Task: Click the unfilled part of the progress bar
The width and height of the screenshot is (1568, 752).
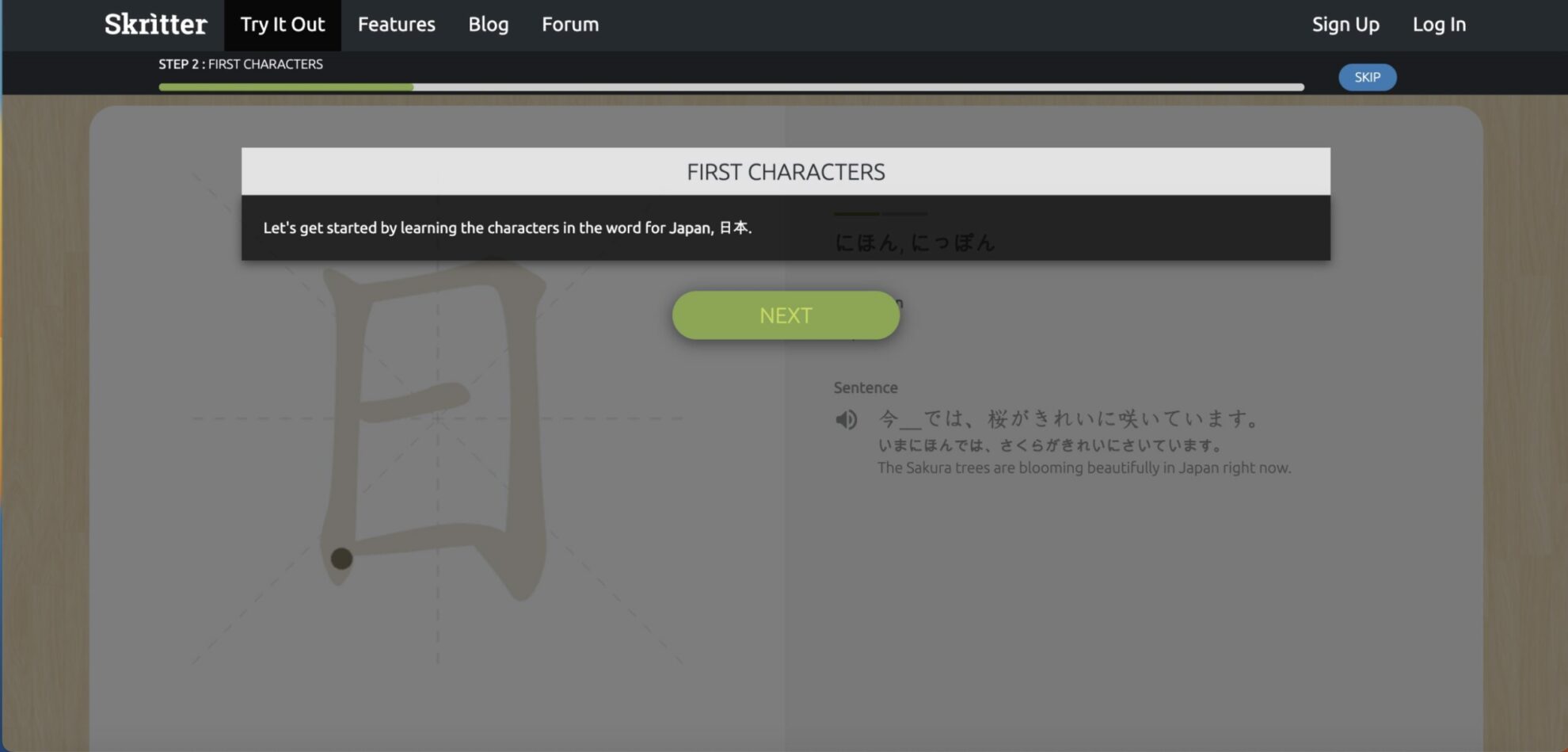Action: 855,87
